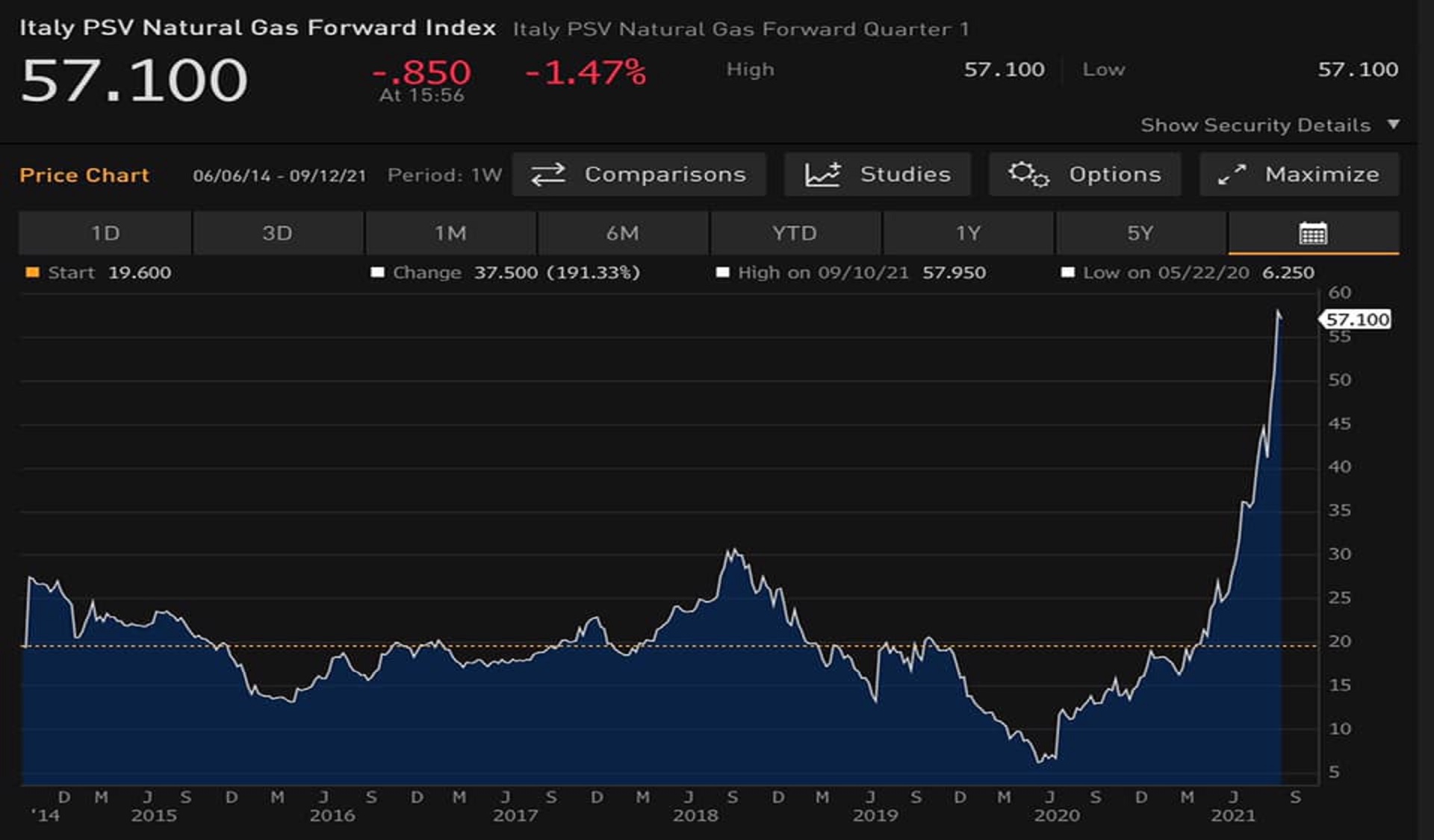Open the custom date range calendar tab

point(1313,233)
